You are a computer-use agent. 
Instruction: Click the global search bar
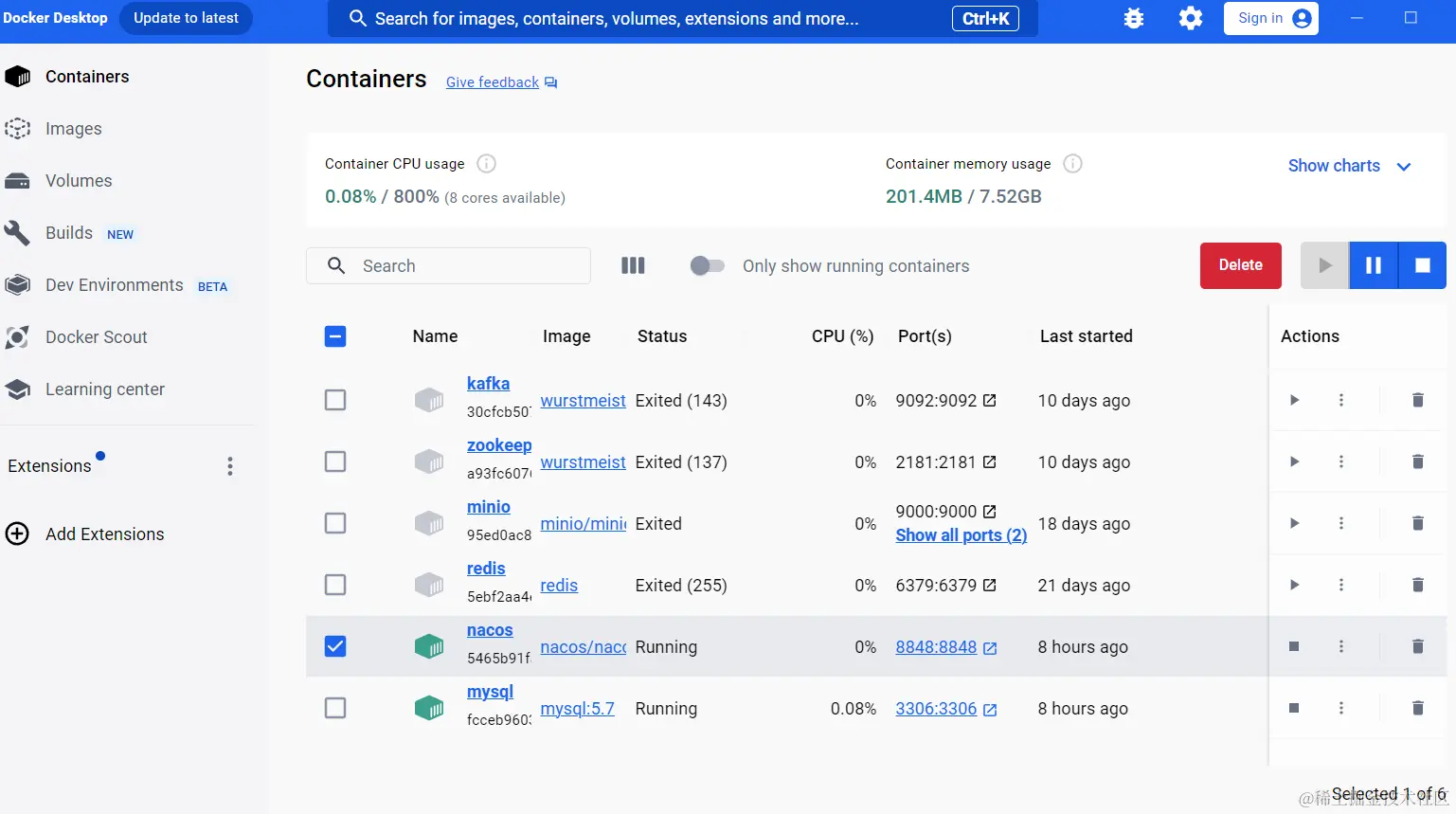coord(682,18)
